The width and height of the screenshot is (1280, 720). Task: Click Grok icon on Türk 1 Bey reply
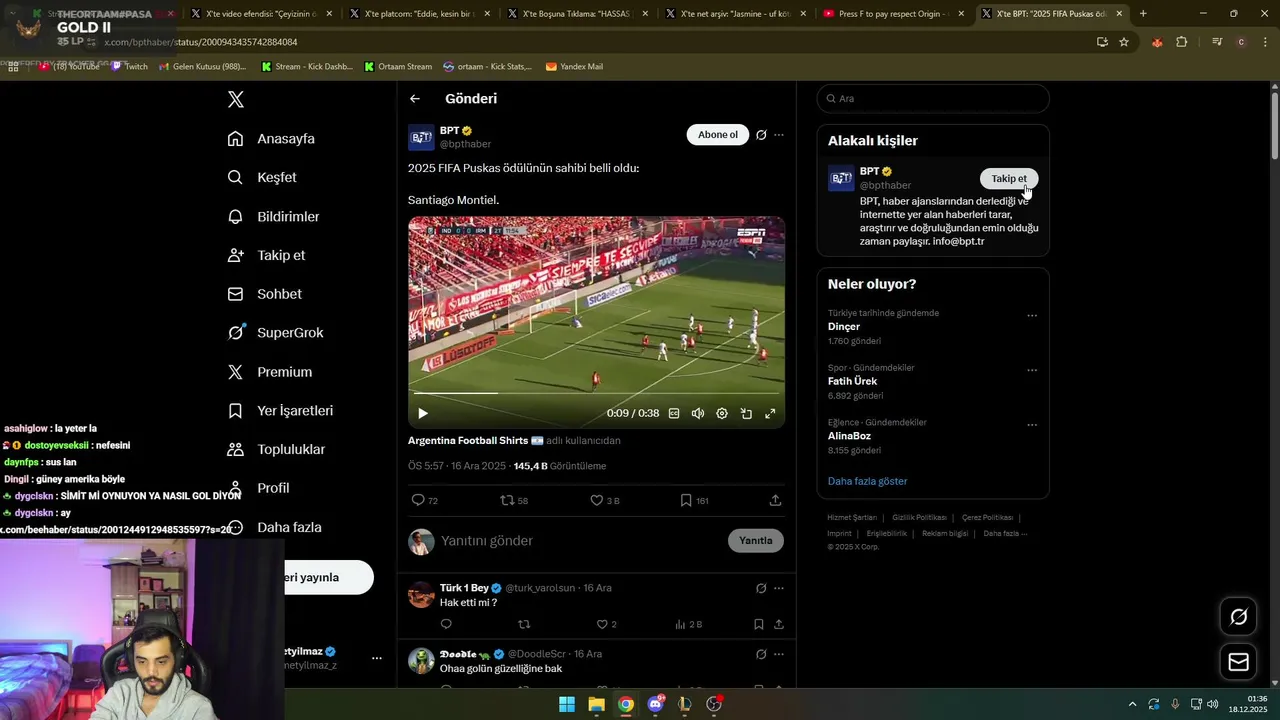[761, 588]
